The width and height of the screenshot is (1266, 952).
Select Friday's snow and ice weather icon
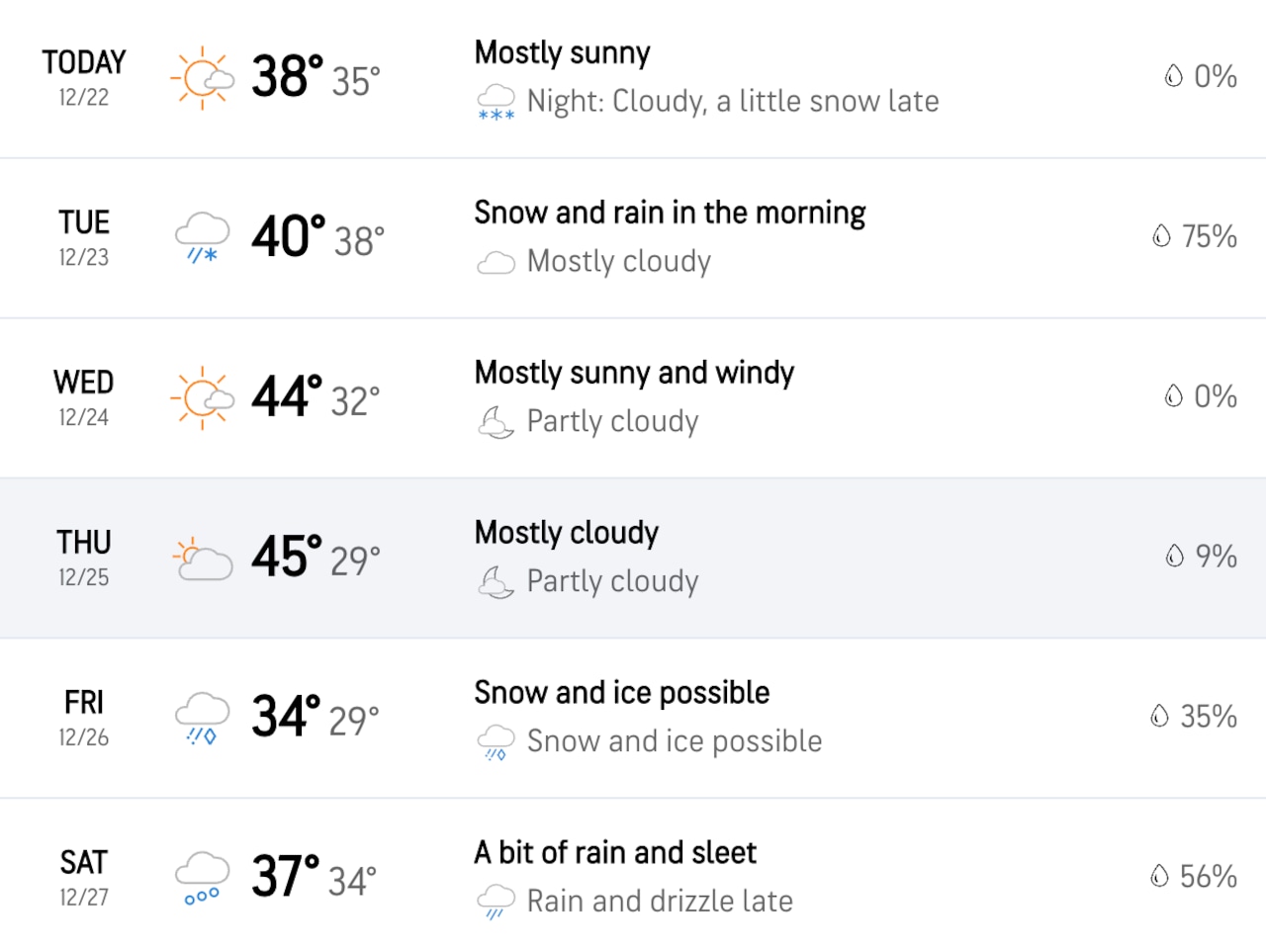pyautogui.click(x=203, y=717)
